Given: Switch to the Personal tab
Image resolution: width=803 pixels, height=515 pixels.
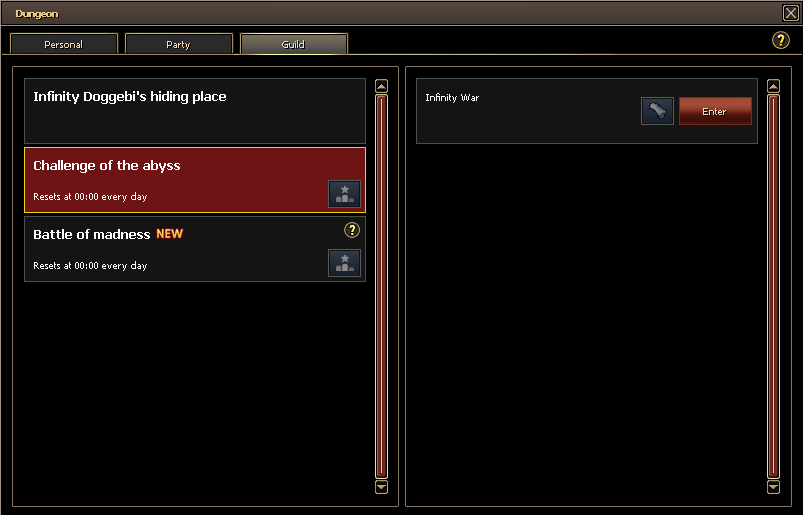Looking at the screenshot, I should point(64,44).
